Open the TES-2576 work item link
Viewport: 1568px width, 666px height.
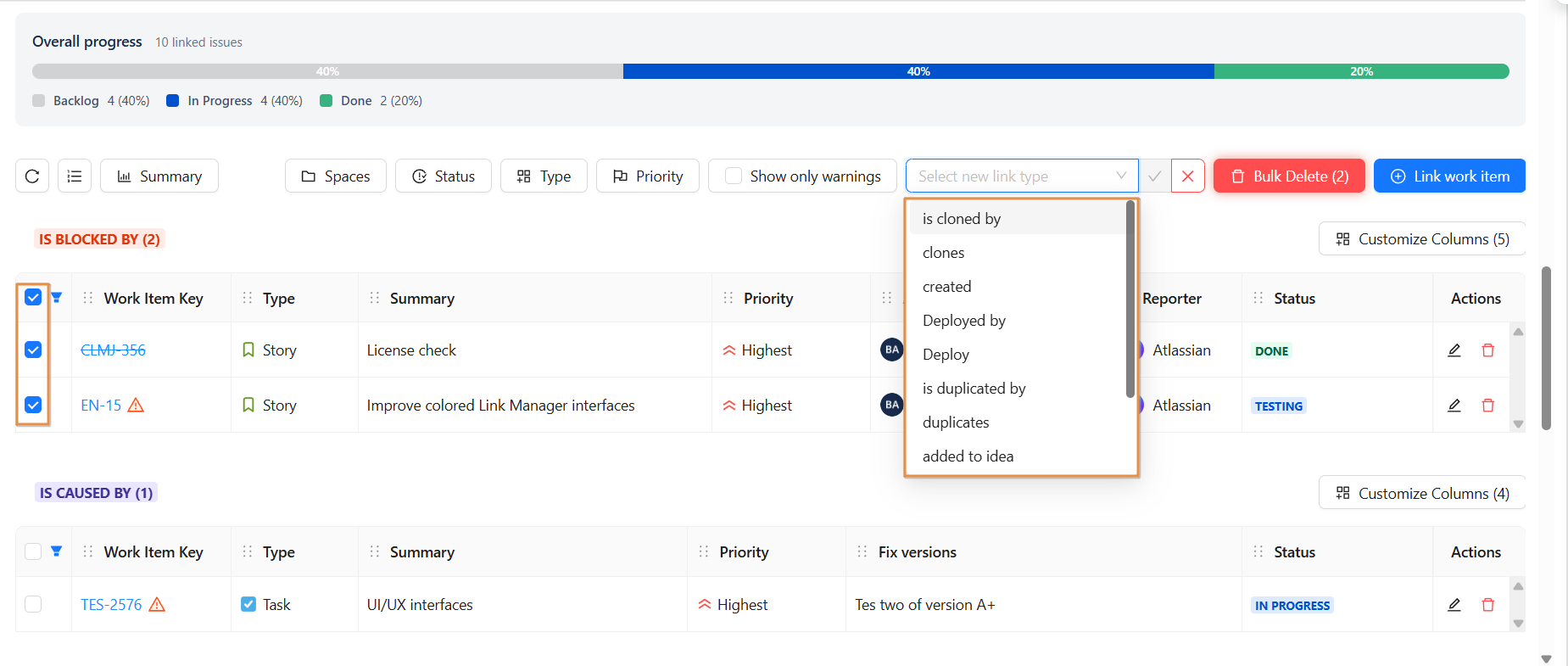coord(111,605)
